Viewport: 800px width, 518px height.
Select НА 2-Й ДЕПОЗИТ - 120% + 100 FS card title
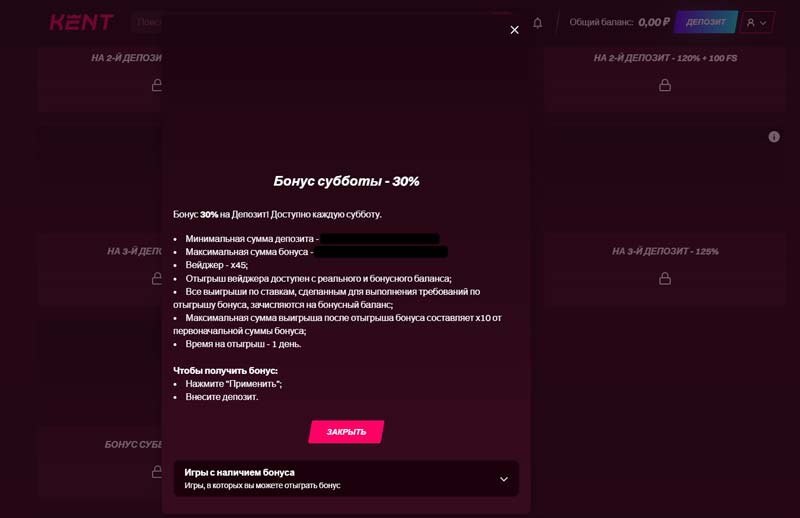pyautogui.click(x=665, y=58)
